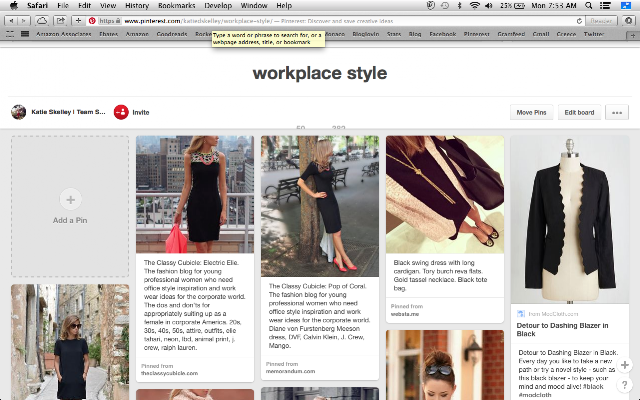
Task: Click the battery status indicator
Action: click(x=513, y=5)
